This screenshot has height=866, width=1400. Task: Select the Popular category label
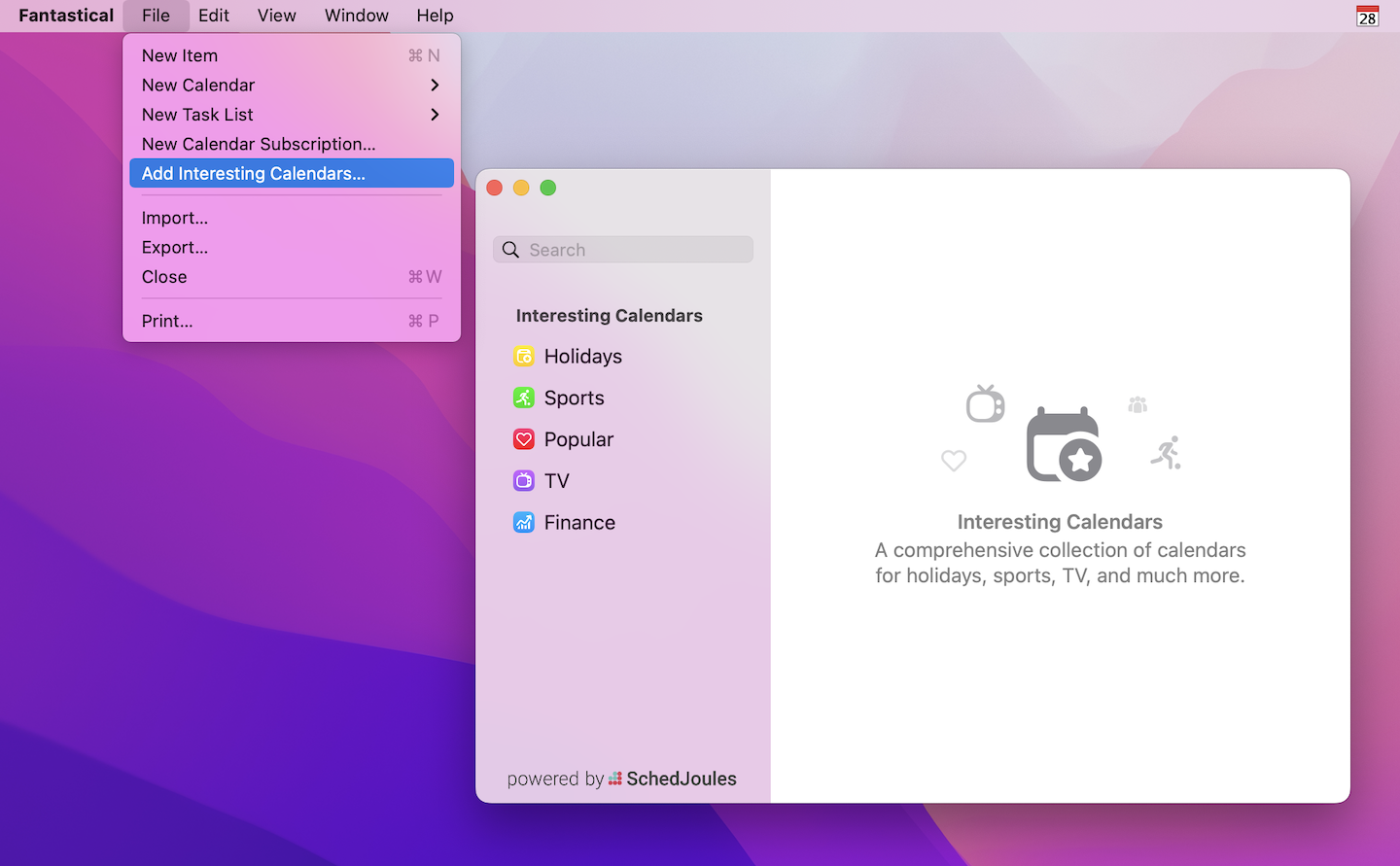(578, 439)
